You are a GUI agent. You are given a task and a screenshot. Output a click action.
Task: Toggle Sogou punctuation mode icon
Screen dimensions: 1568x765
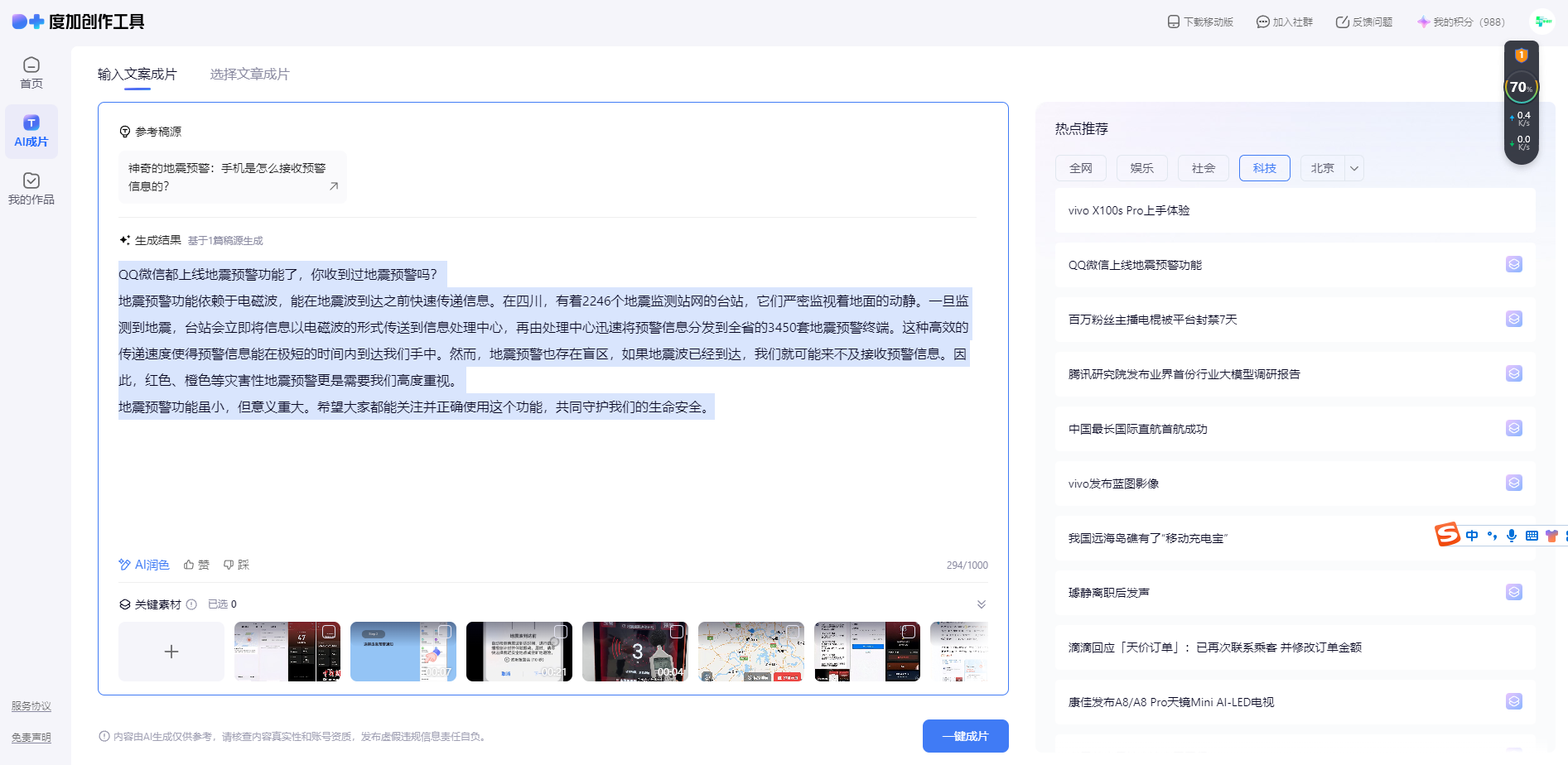coord(1492,536)
